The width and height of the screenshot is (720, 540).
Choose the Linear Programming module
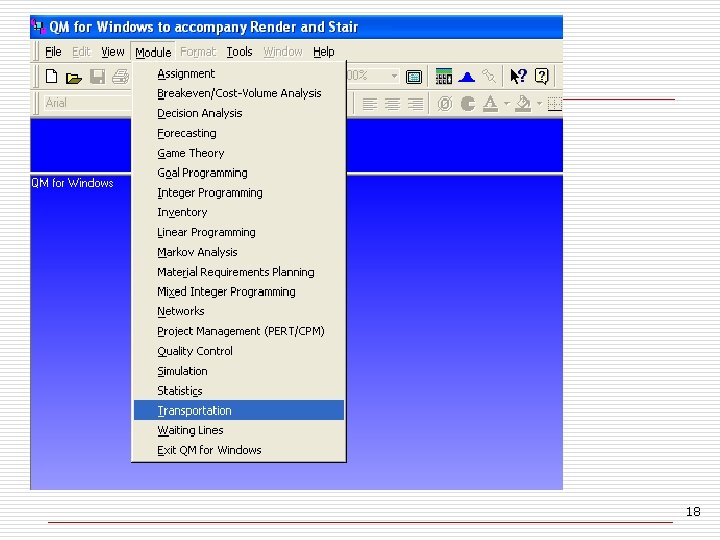click(239, 232)
